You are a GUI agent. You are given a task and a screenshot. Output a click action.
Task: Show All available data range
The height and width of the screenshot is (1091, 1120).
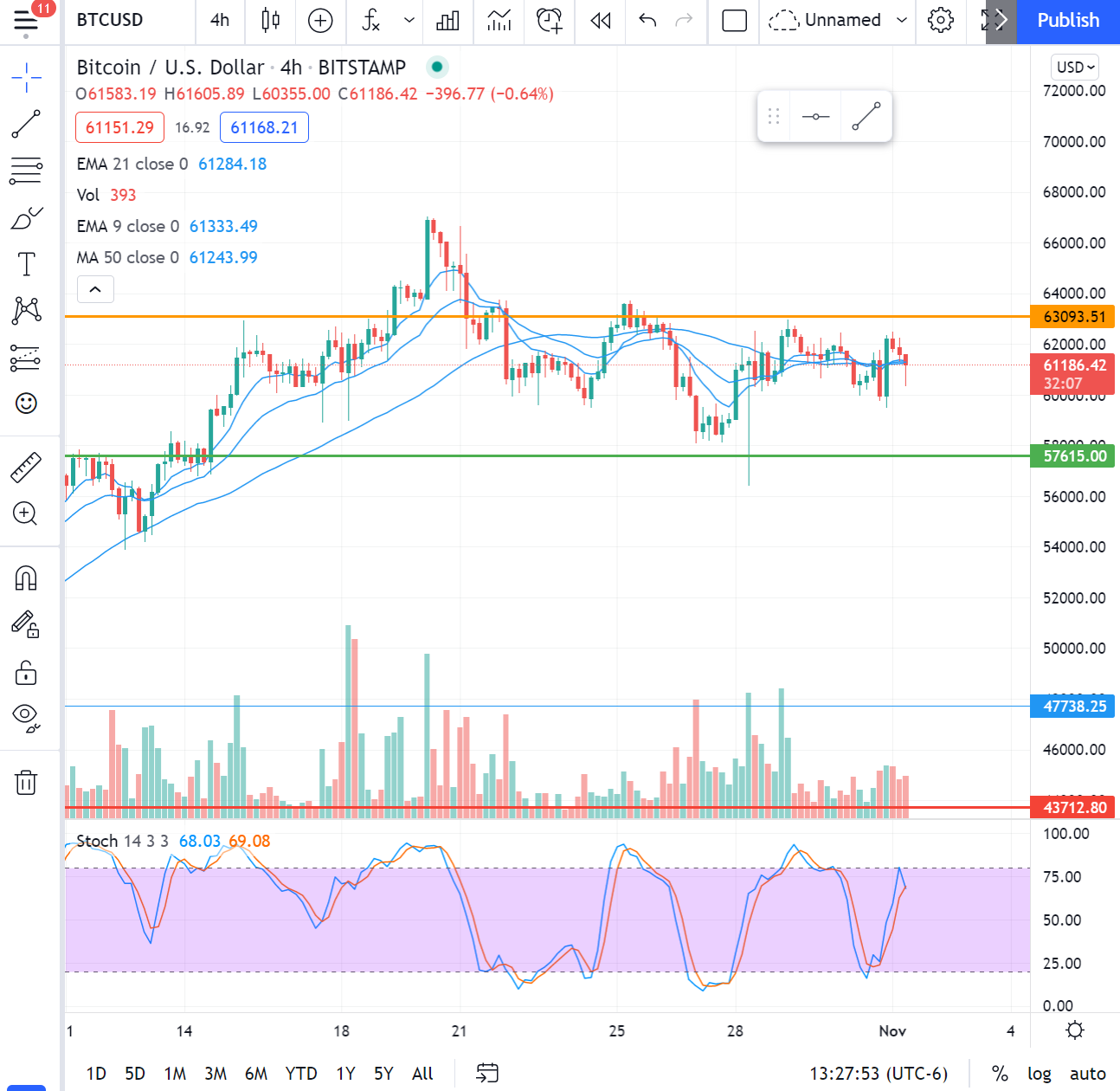[x=422, y=1074]
